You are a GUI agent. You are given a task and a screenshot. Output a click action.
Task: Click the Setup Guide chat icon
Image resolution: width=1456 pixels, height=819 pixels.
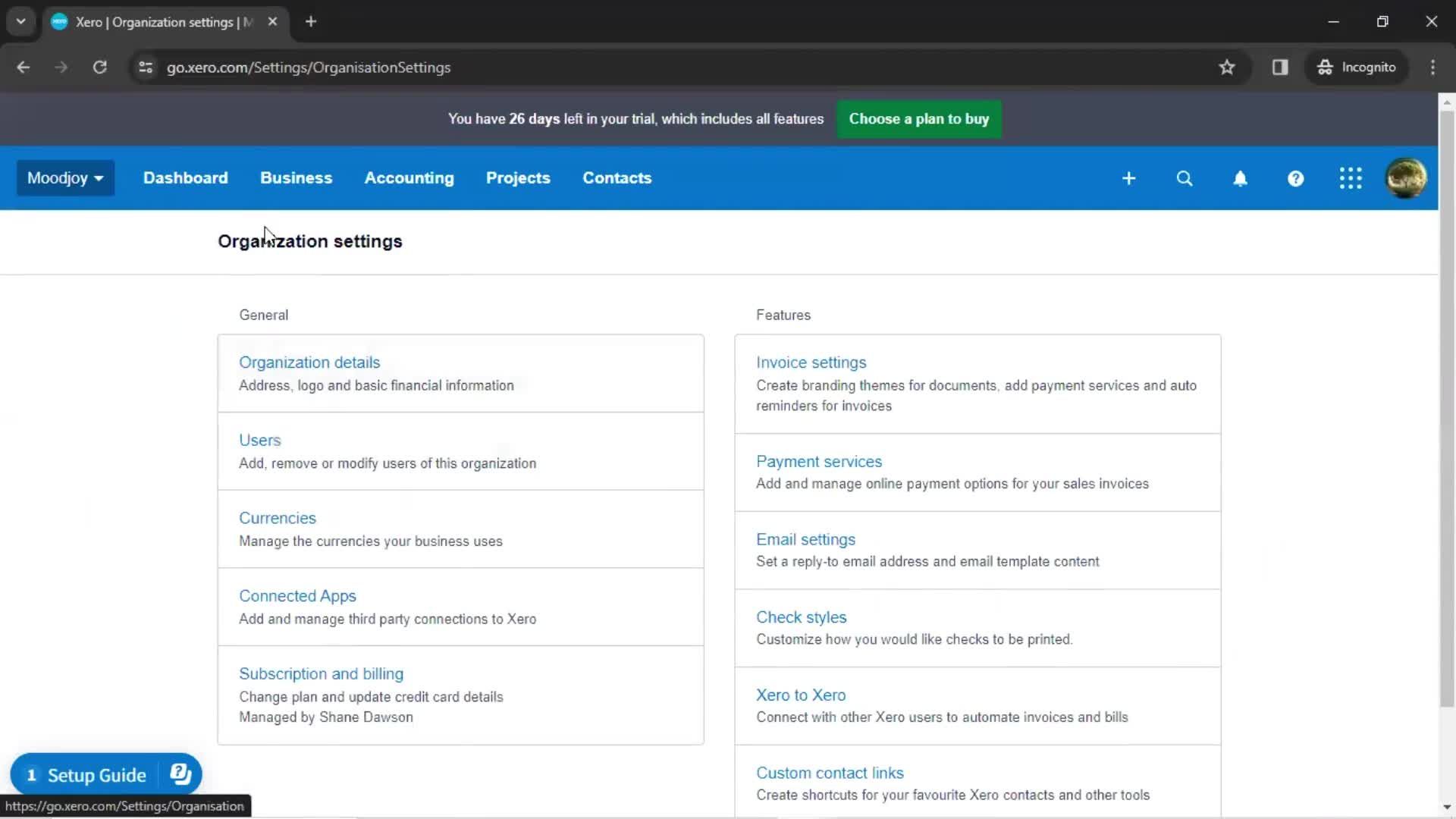pos(180,774)
